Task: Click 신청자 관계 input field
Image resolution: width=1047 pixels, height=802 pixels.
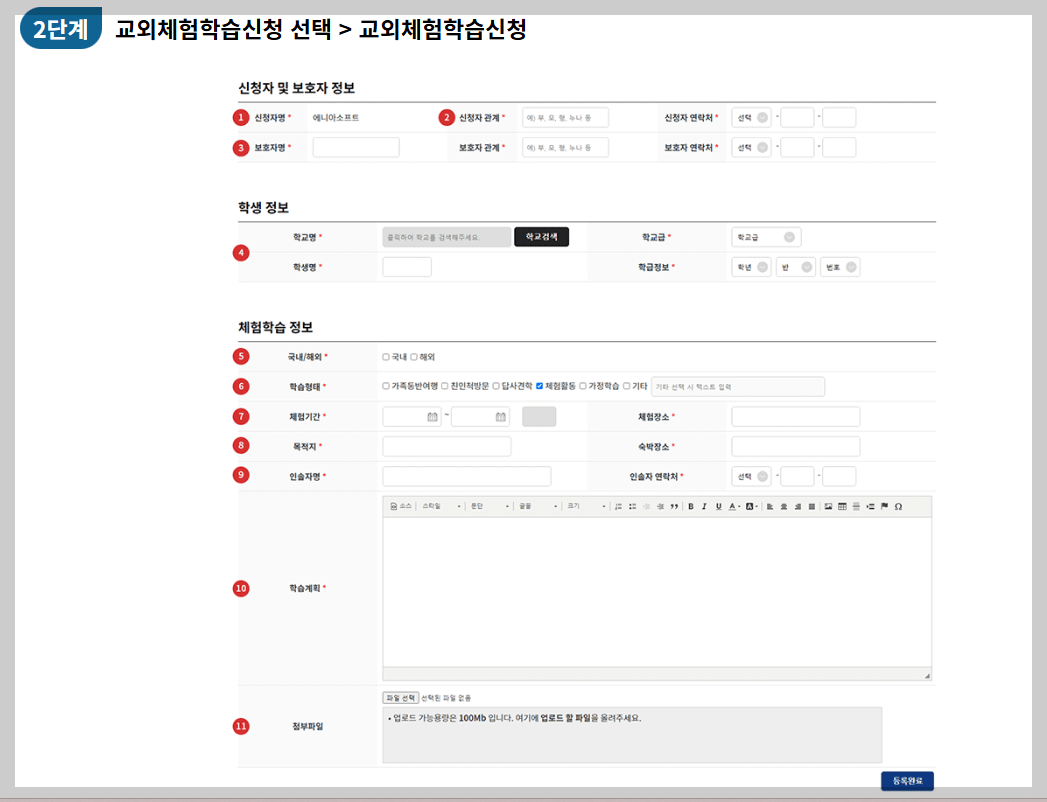Action: (565, 118)
